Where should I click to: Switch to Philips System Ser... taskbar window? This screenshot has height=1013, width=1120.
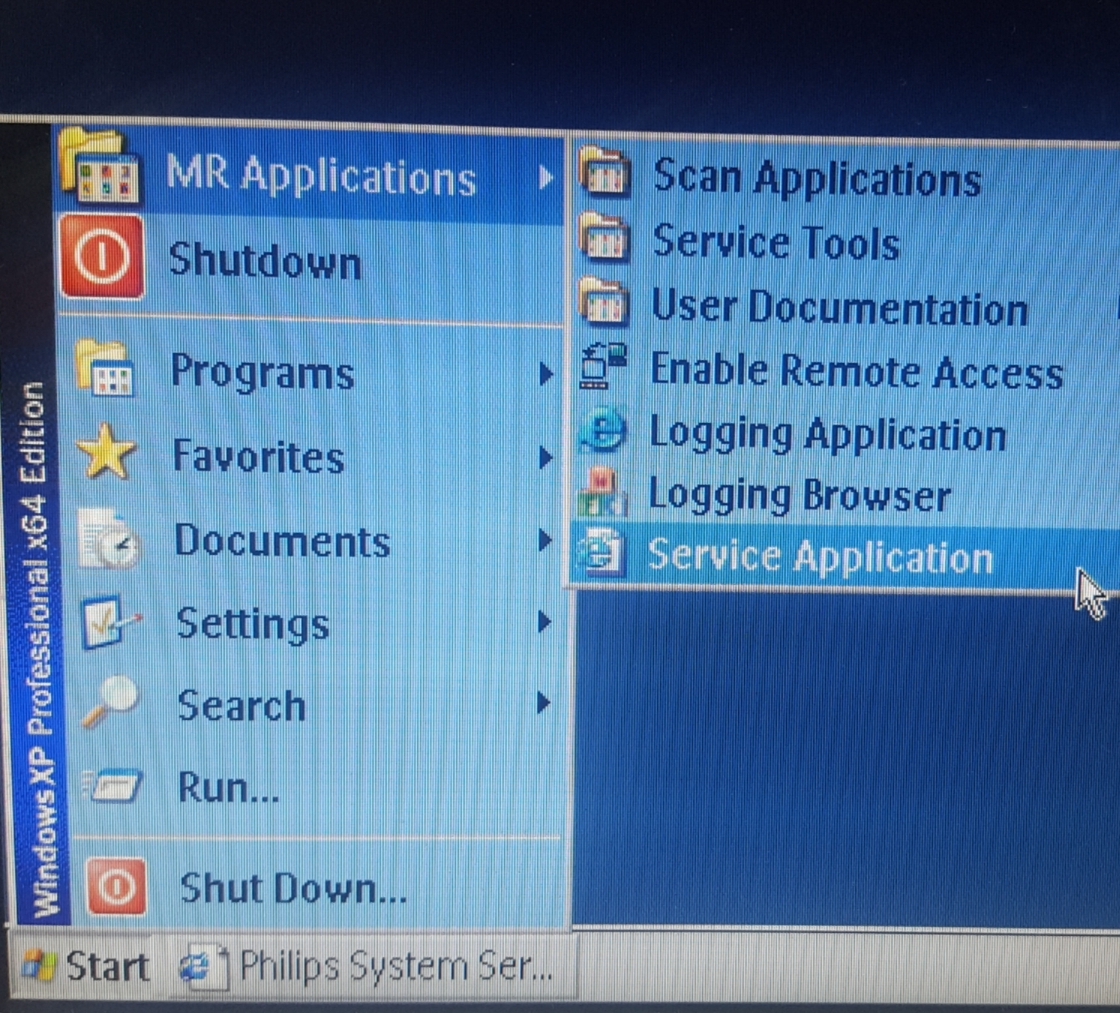coord(371,967)
